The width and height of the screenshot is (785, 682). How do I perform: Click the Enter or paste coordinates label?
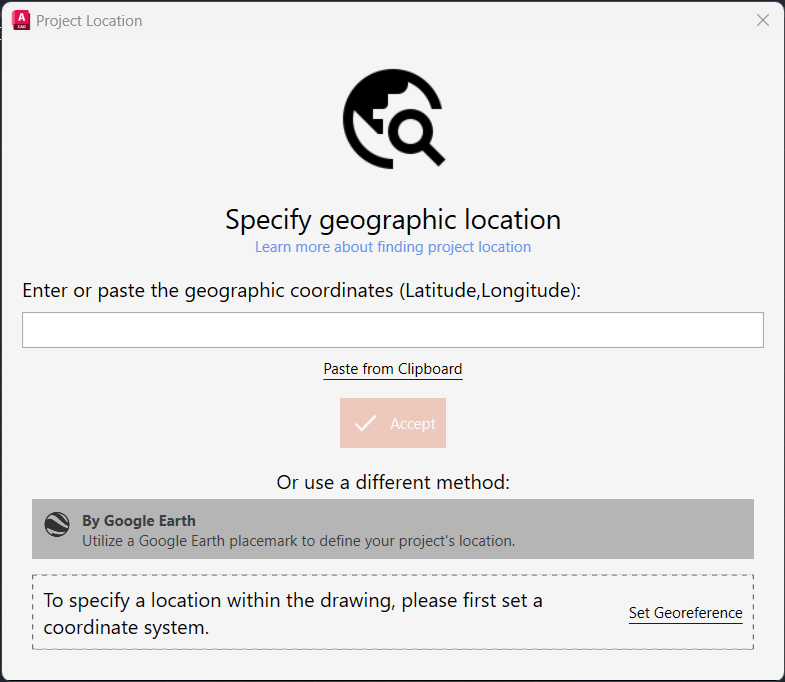tap(301, 291)
